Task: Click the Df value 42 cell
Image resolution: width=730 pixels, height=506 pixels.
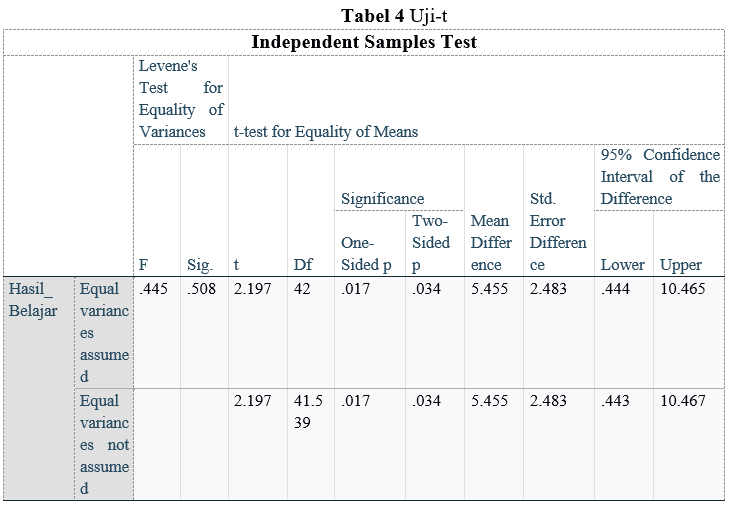Action: tap(302, 288)
